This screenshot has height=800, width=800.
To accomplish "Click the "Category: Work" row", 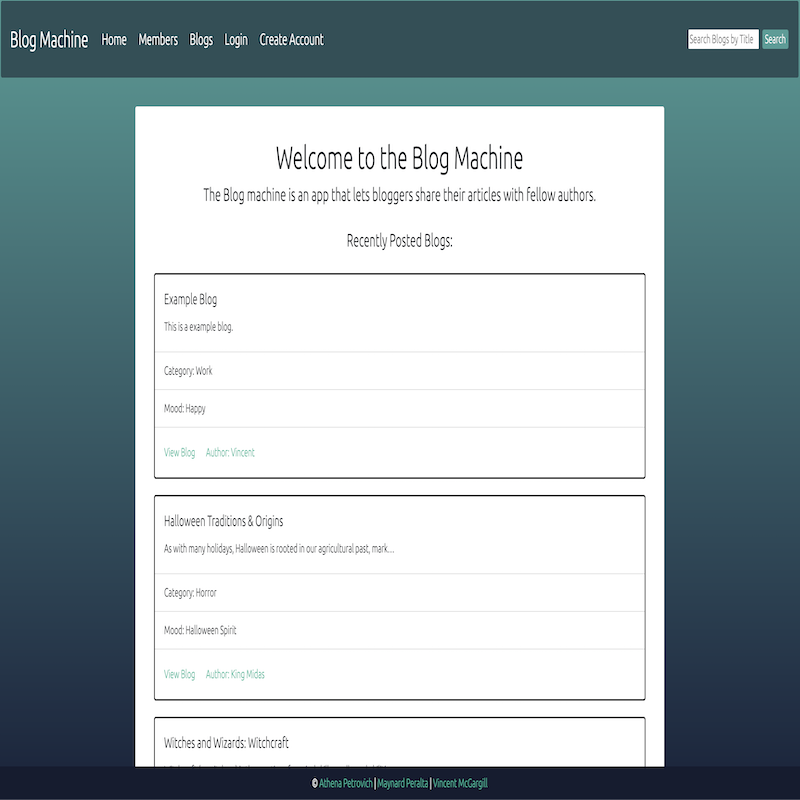I will click(399, 371).
